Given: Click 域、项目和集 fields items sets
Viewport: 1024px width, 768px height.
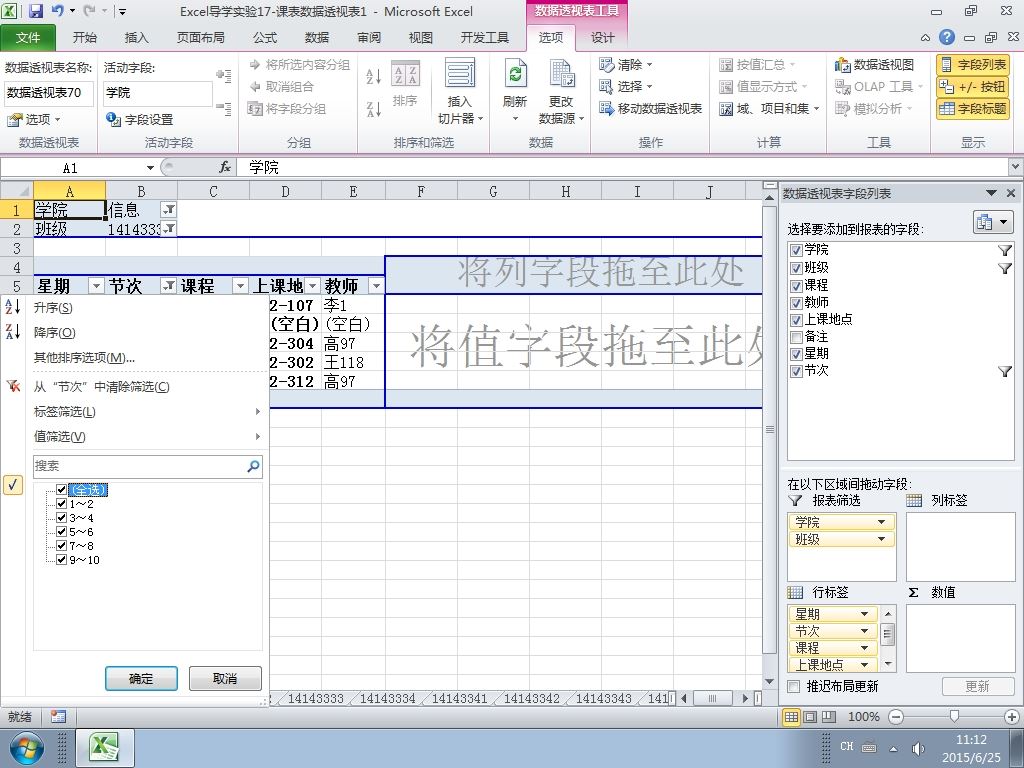Looking at the screenshot, I should 769,108.
